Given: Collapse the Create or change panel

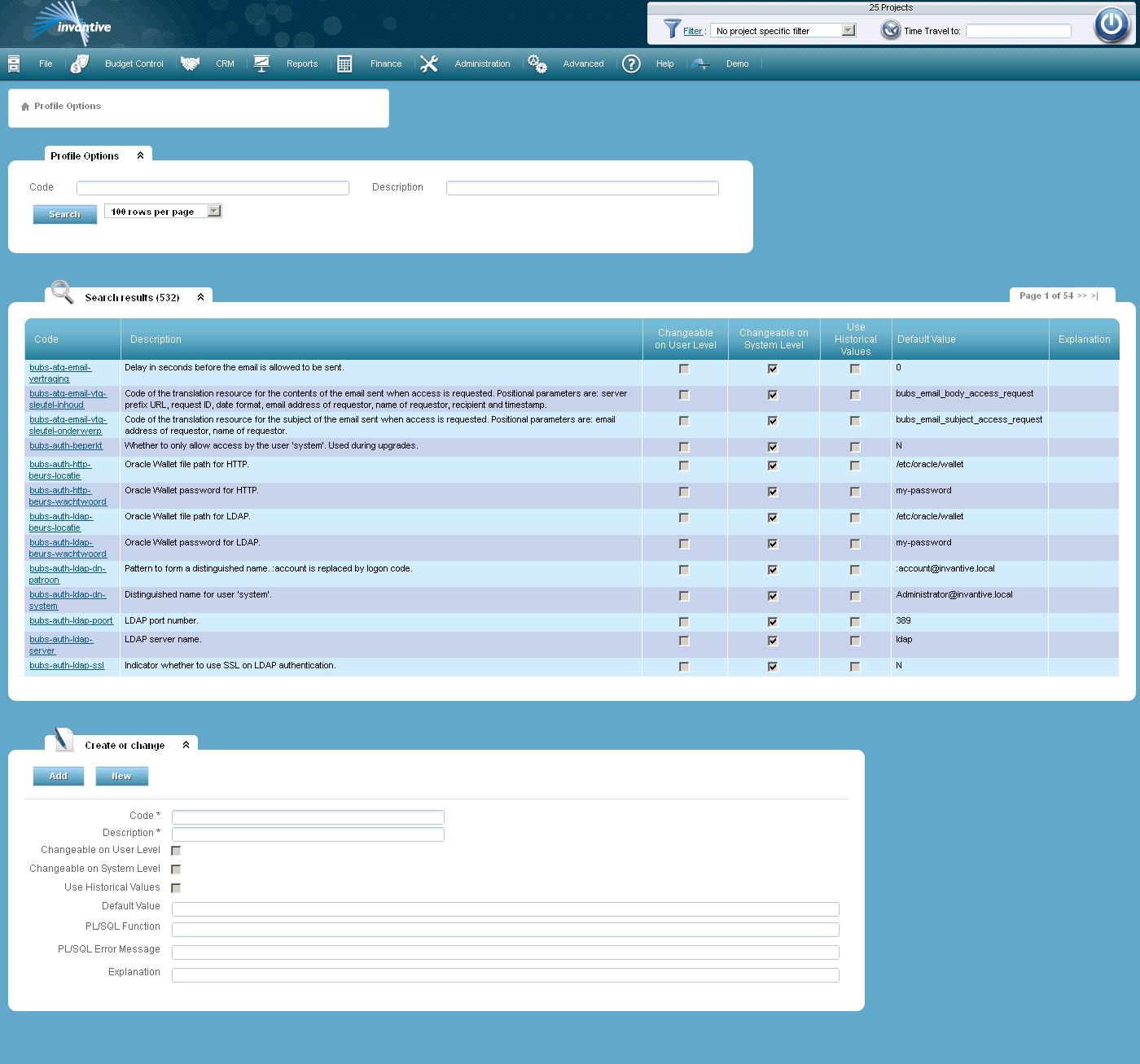Looking at the screenshot, I should coord(186,745).
